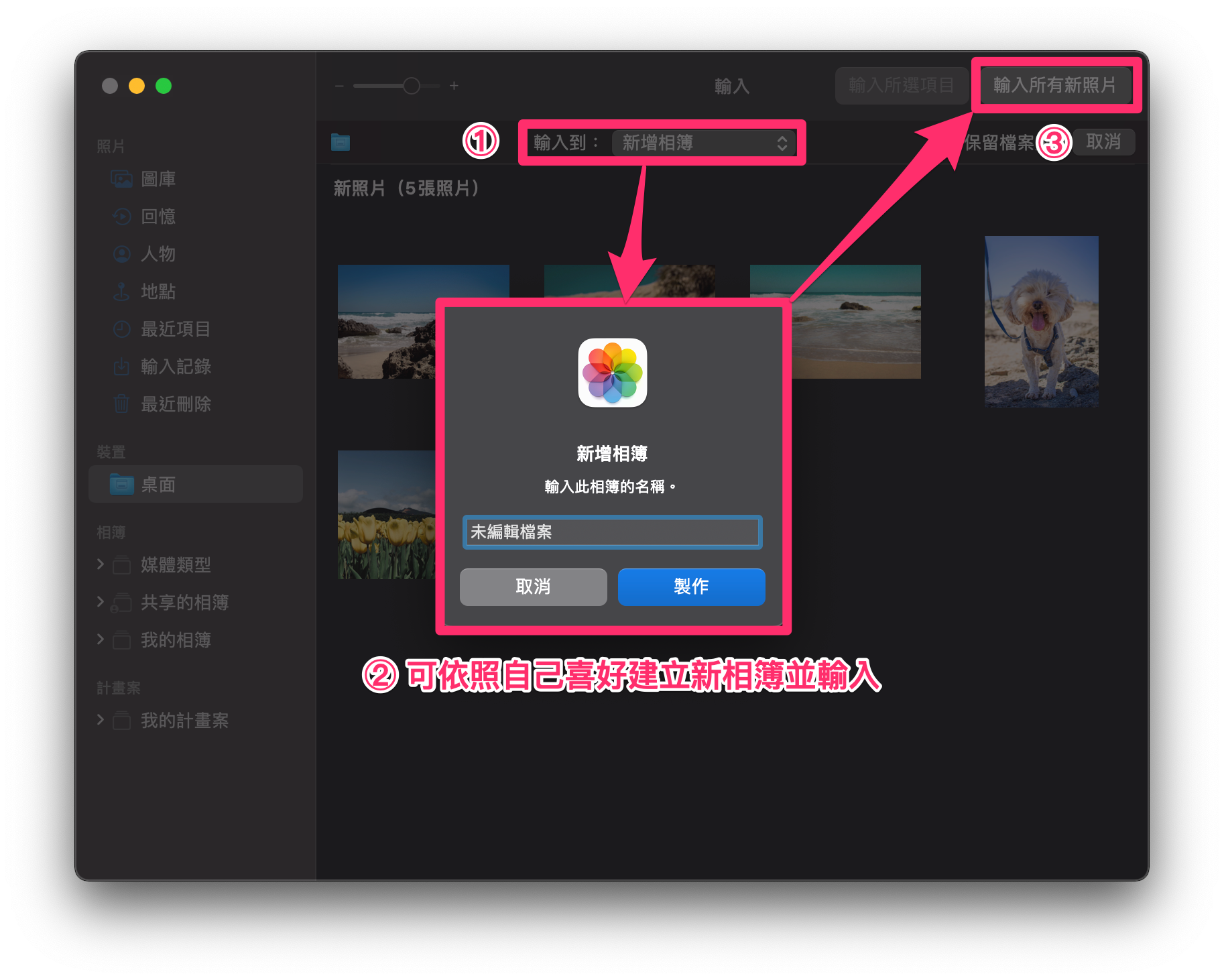Click the 我的相簿 folder icon
1224x980 pixels.
point(121,640)
